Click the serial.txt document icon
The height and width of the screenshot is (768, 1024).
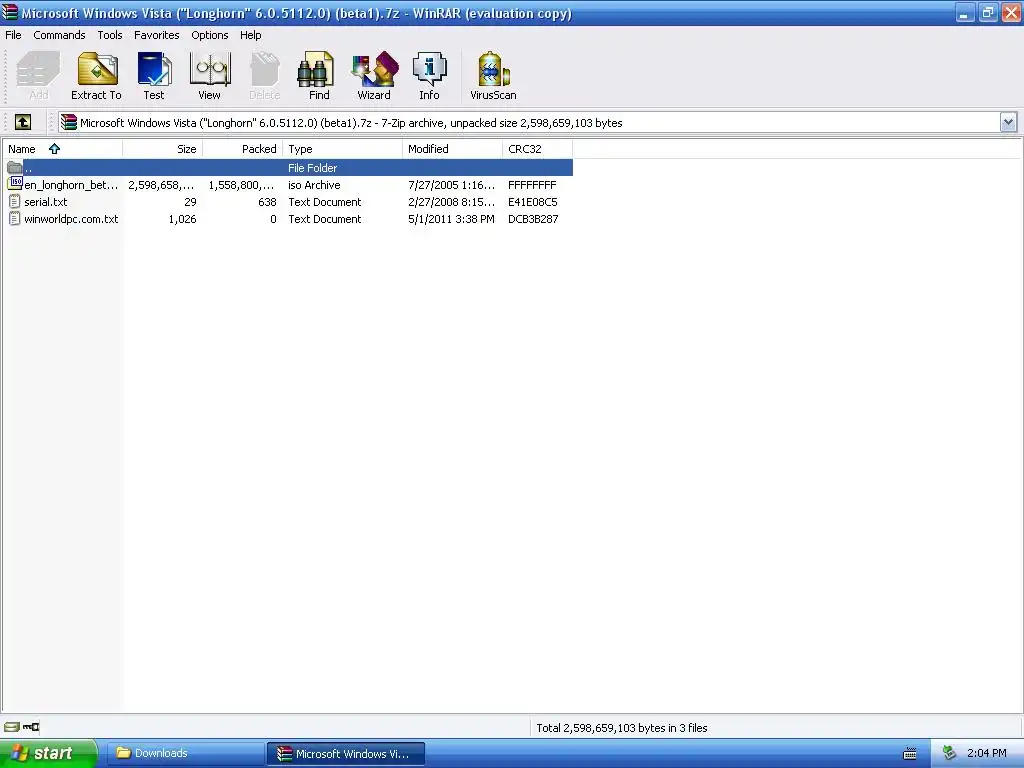pyautogui.click(x=15, y=202)
